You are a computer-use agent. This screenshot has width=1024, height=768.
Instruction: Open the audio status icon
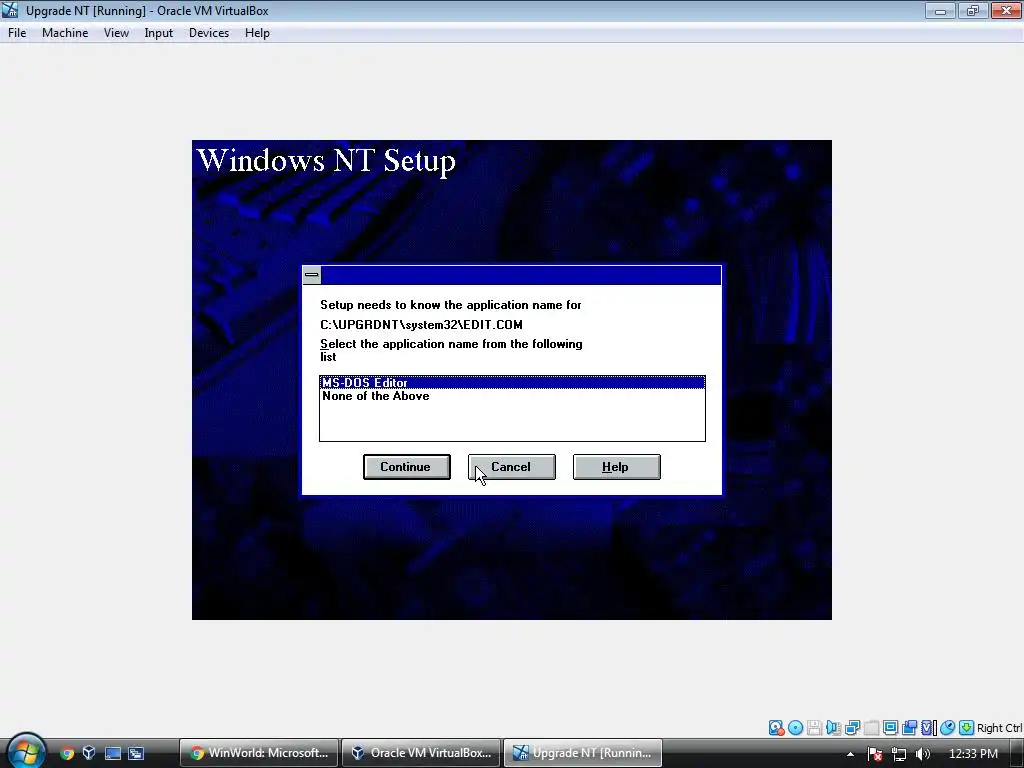click(833, 728)
